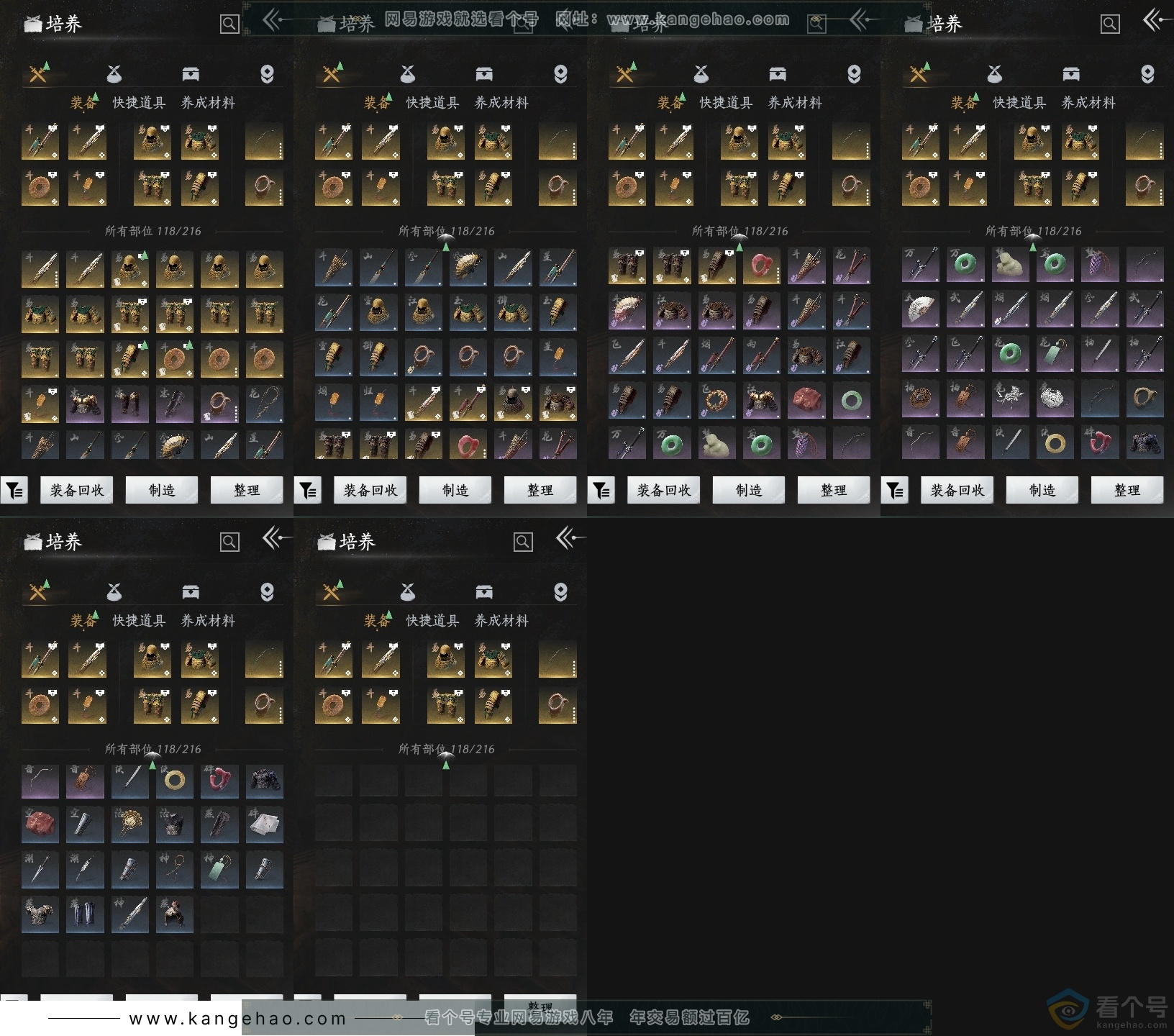Select gem badge category in top-right panel

click(x=1147, y=74)
